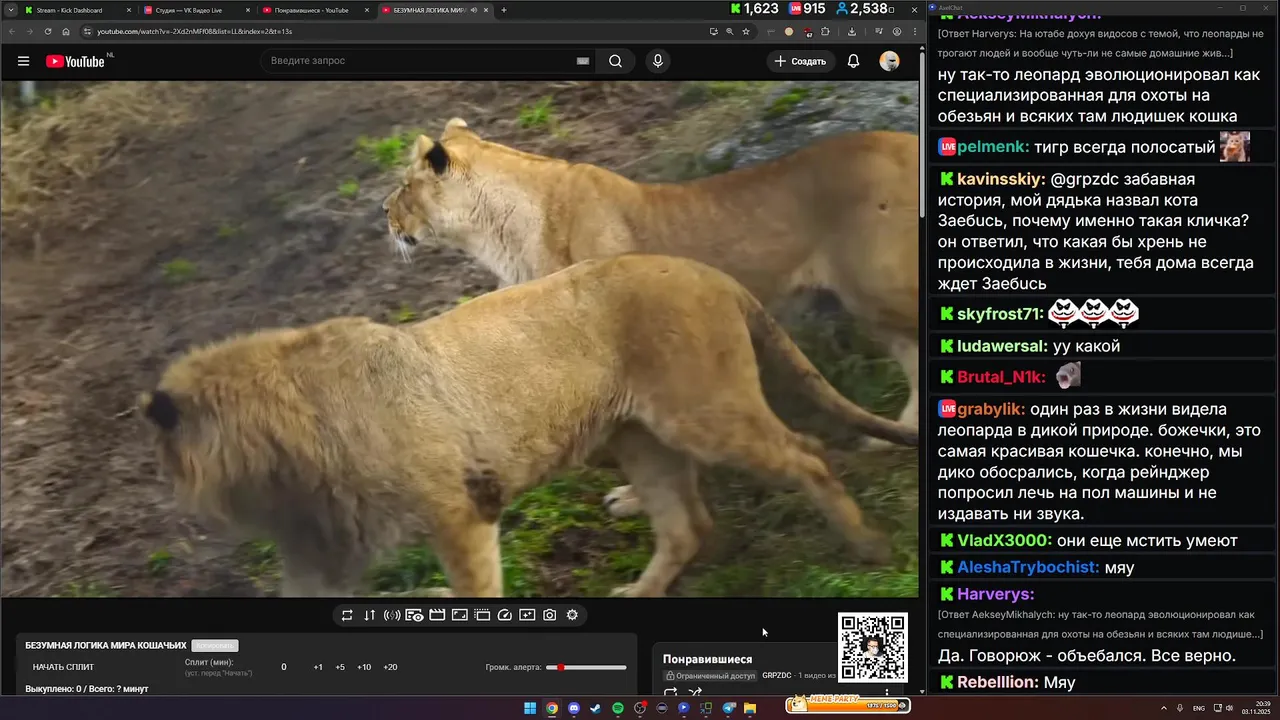Open YouTube notifications bell
1280x720 pixels.
[x=853, y=61]
